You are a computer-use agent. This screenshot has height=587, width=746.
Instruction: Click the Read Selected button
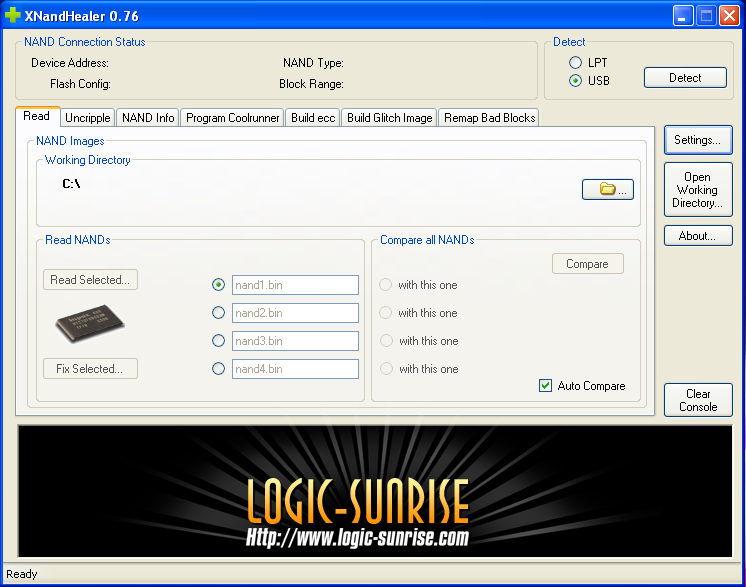[90, 280]
